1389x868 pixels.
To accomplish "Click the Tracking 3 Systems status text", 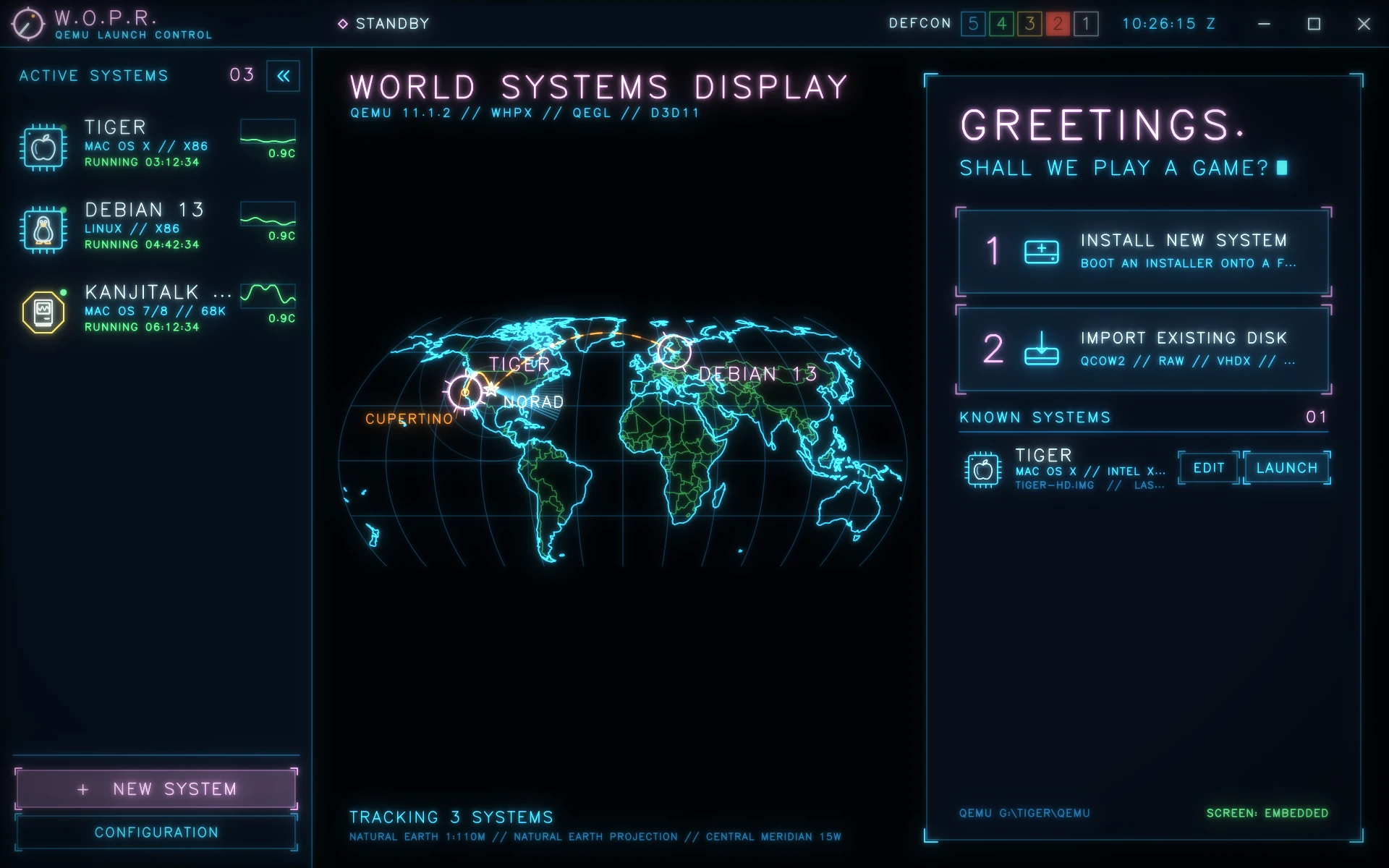I will (x=451, y=817).
